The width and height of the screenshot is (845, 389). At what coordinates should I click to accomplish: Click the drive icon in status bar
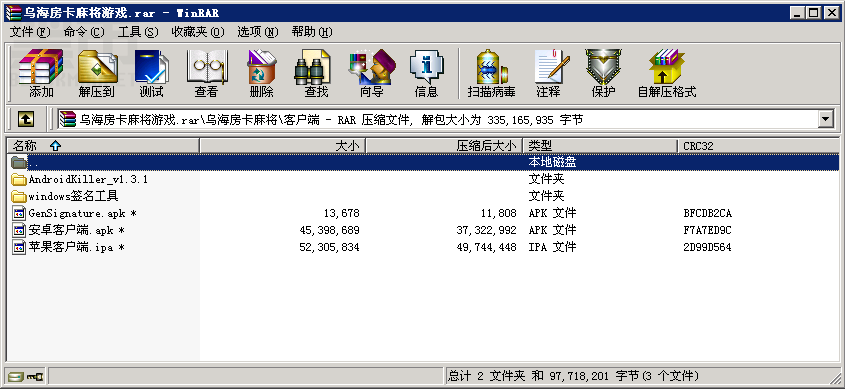[16, 376]
